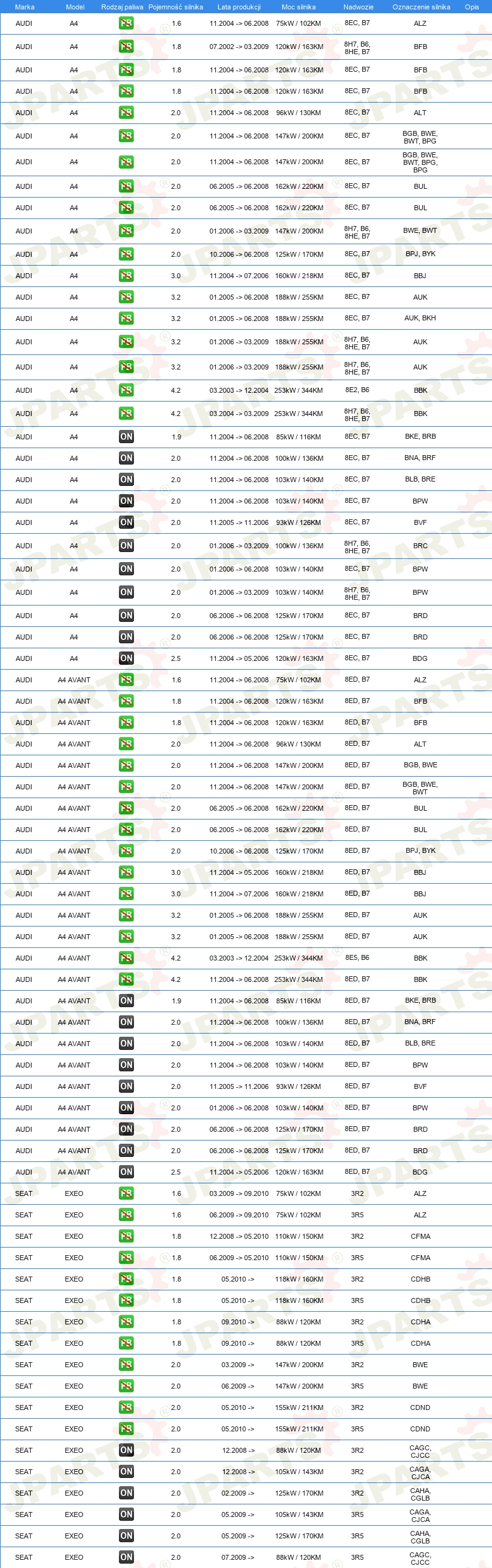Click the Rodzaj paliwa column header
The image size is (492, 1568).
(122, 7)
